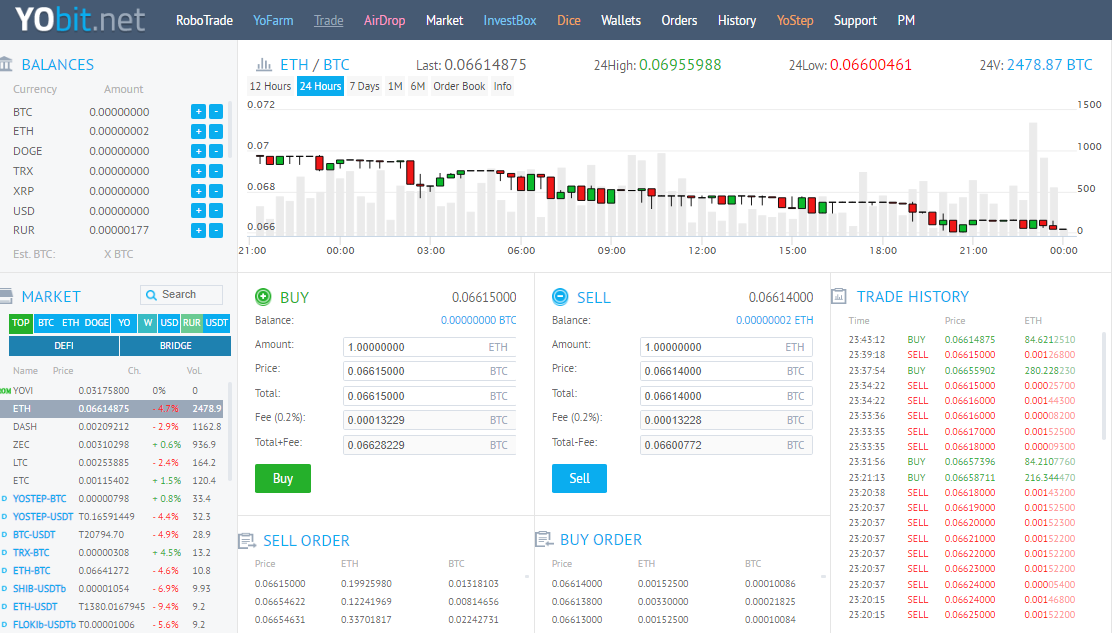This screenshot has width=1112, height=633.
Task: Click the Buy Amount field
Action: [429, 347]
